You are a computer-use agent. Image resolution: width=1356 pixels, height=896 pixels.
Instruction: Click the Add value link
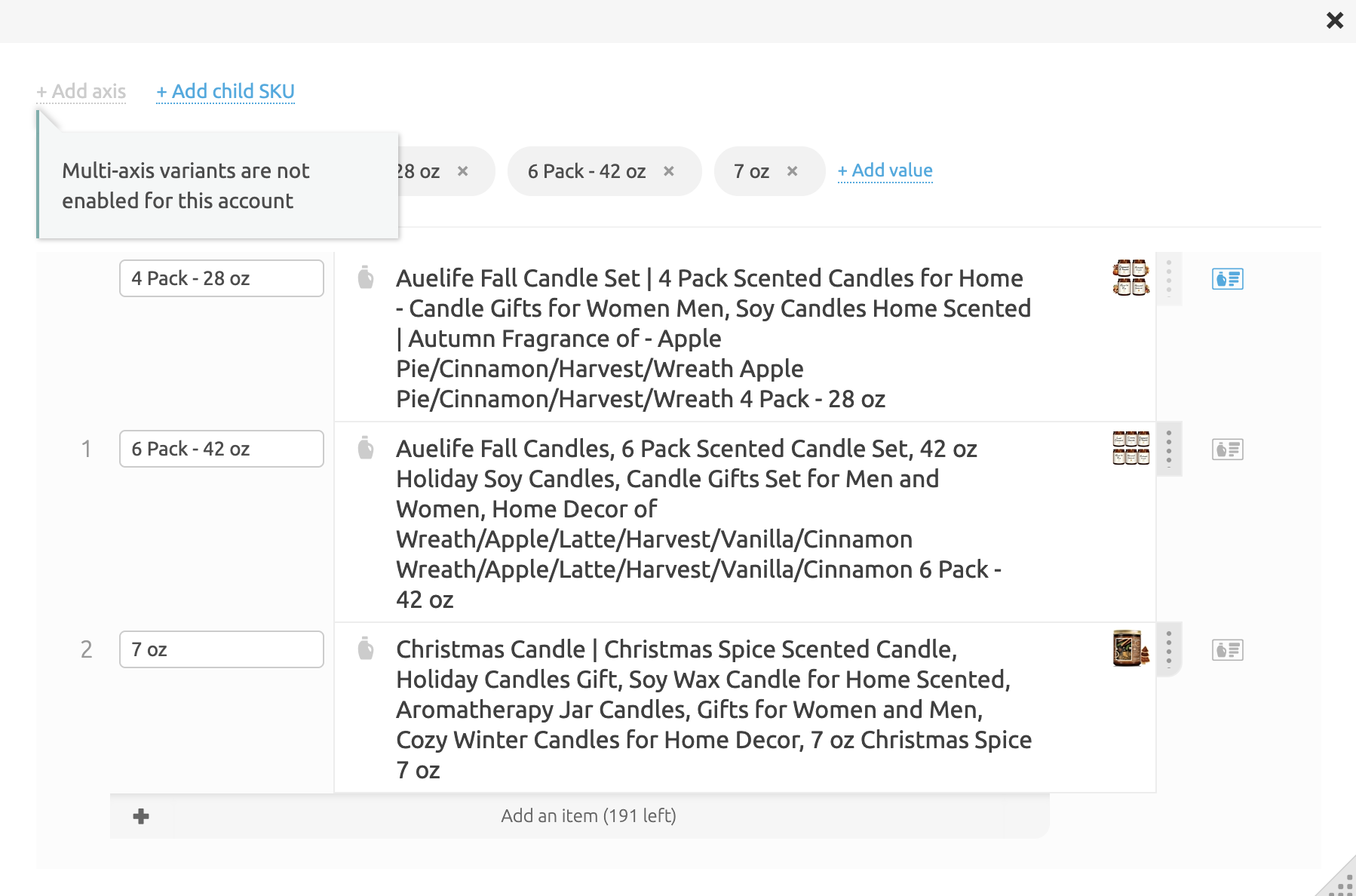coord(885,170)
